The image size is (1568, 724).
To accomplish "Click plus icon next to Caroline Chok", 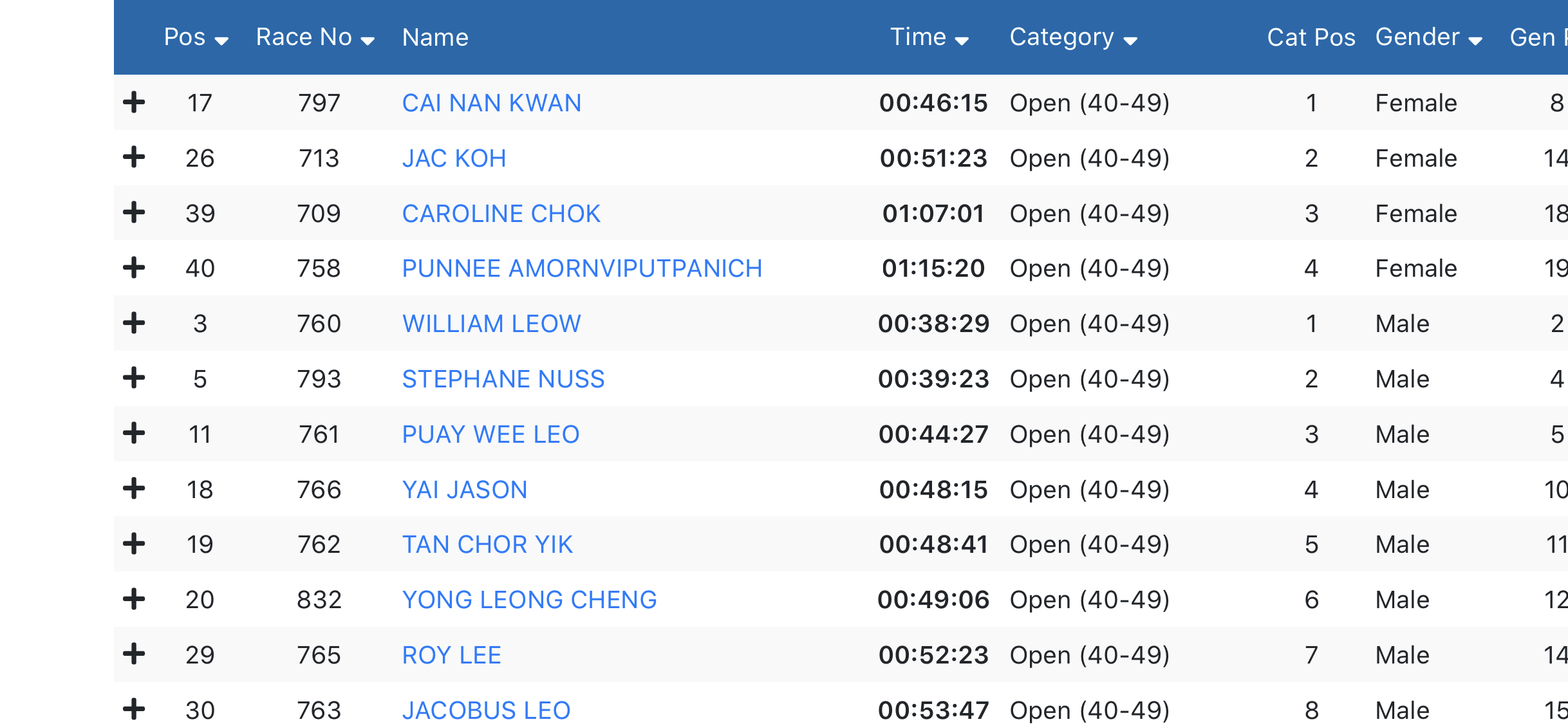I will (x=134, y=212).
